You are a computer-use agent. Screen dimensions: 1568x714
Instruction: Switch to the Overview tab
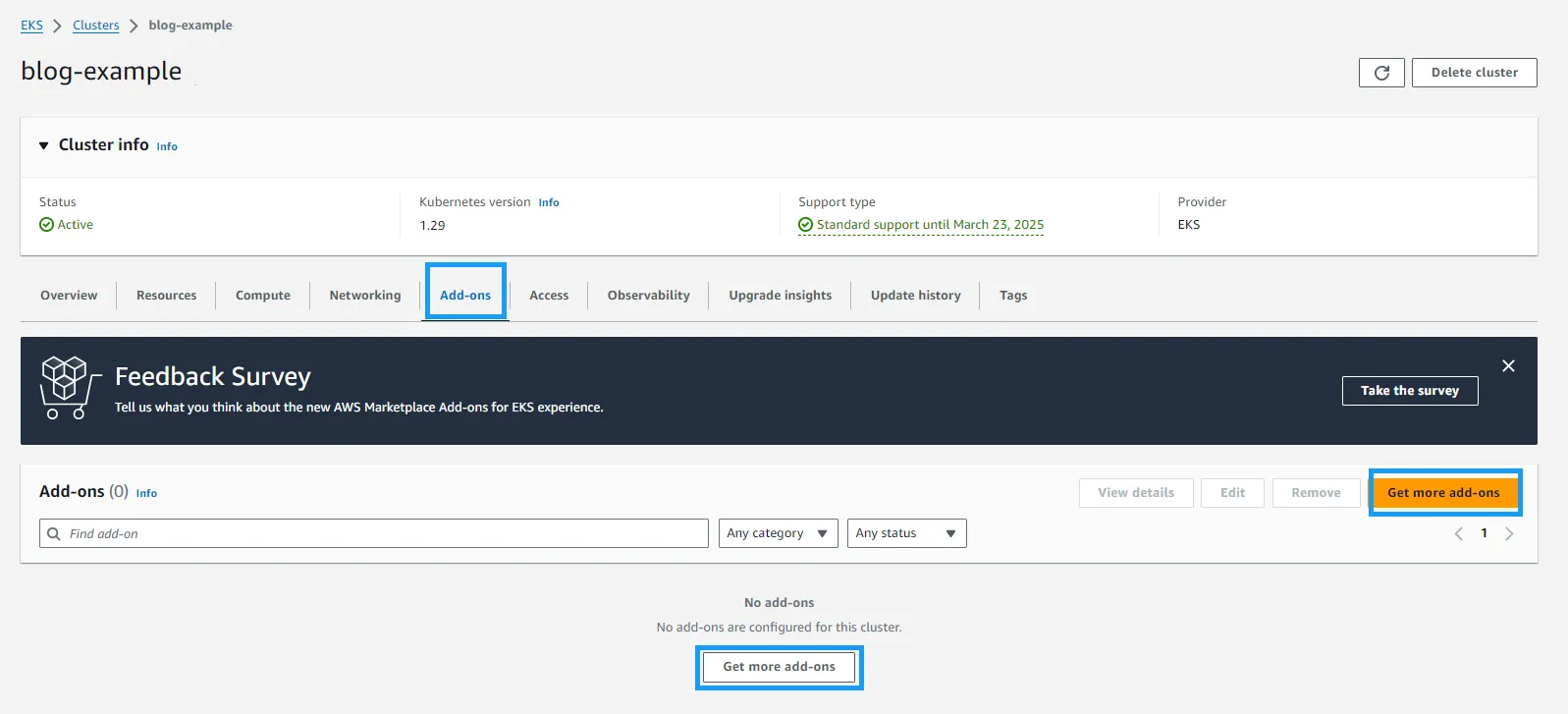pos(69,296)
